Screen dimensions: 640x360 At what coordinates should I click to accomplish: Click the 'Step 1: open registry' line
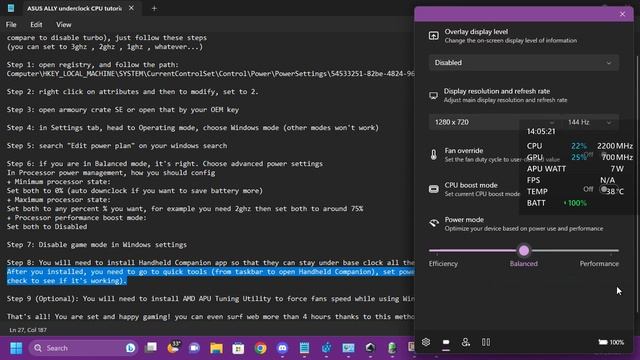click(93, 64)
